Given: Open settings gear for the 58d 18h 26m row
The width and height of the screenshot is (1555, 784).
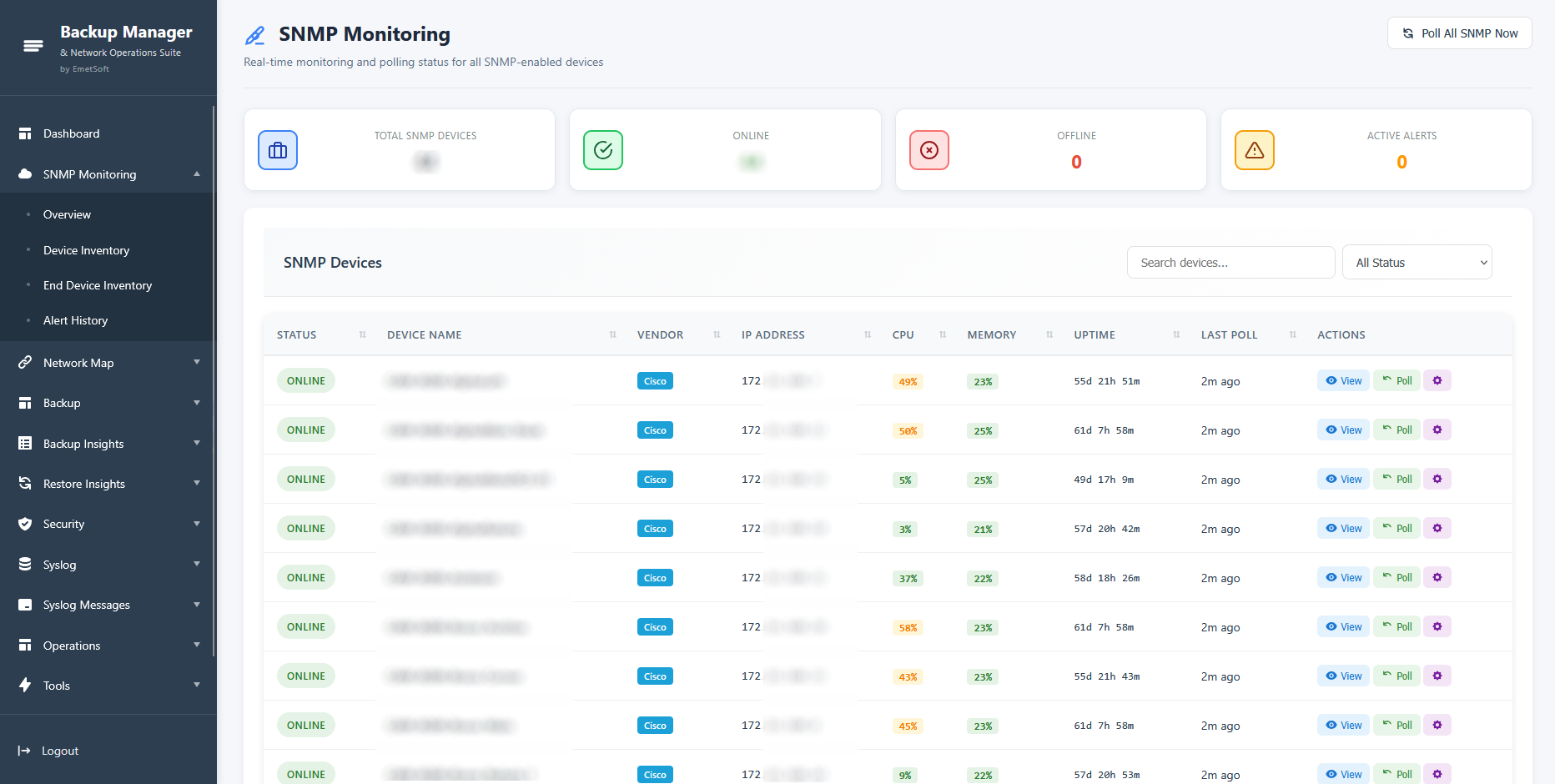Looking at the screenshot, I should 1437,577.
